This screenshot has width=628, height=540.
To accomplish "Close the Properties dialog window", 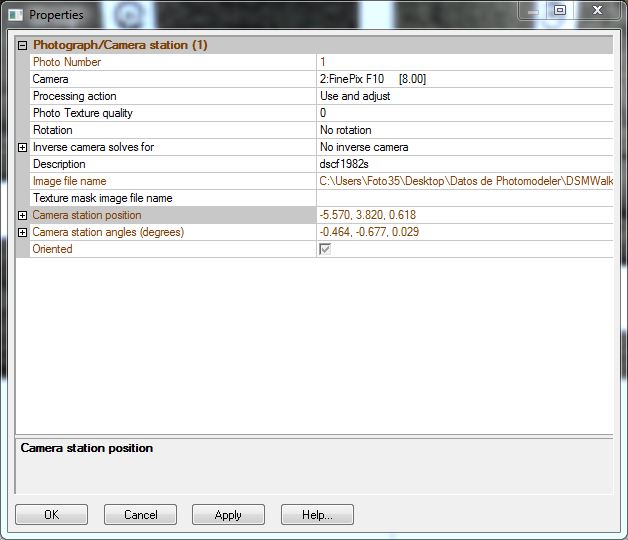I will coord(600,11).
